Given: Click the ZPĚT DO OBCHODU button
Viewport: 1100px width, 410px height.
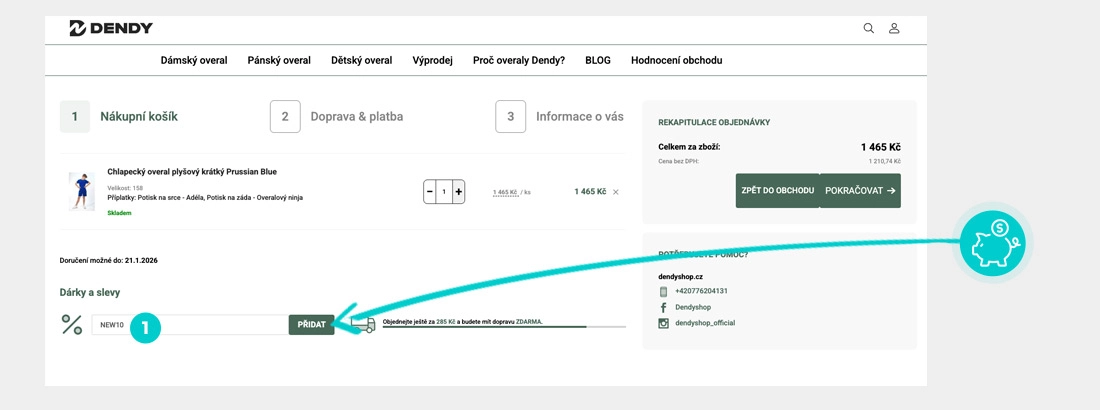Looking at the screenshot, I should pyautogui.click(x=777, y=191).
